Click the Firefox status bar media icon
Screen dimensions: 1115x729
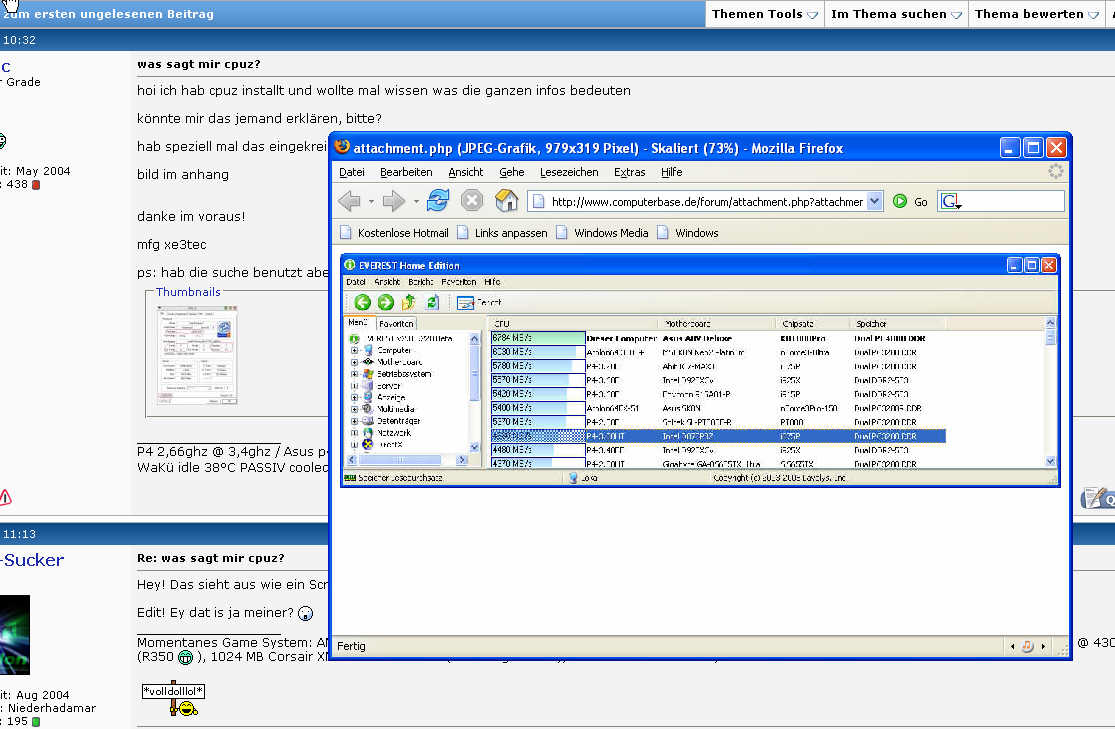tap(1028, 646)
